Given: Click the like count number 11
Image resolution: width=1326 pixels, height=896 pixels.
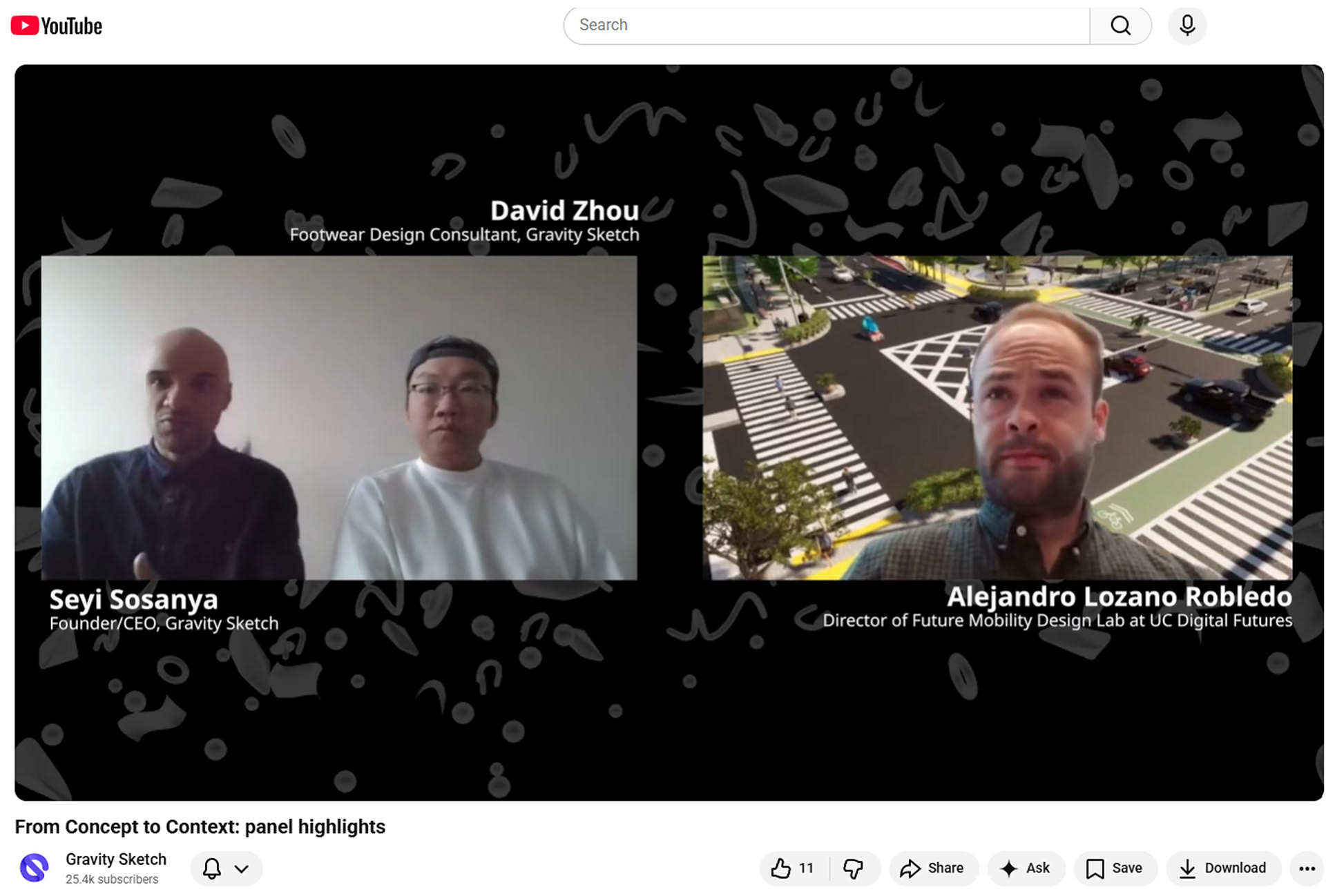Looking at the screenshot, I should pyautogui.click(x=806, y=868).
